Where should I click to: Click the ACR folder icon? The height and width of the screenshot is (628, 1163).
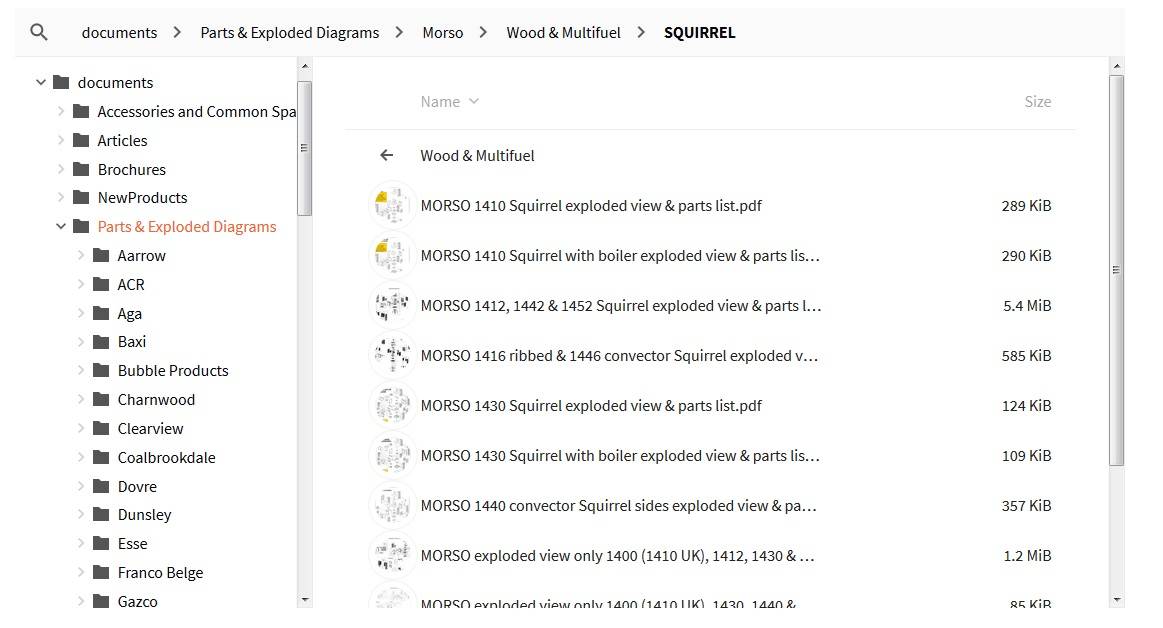click(101, 283)
